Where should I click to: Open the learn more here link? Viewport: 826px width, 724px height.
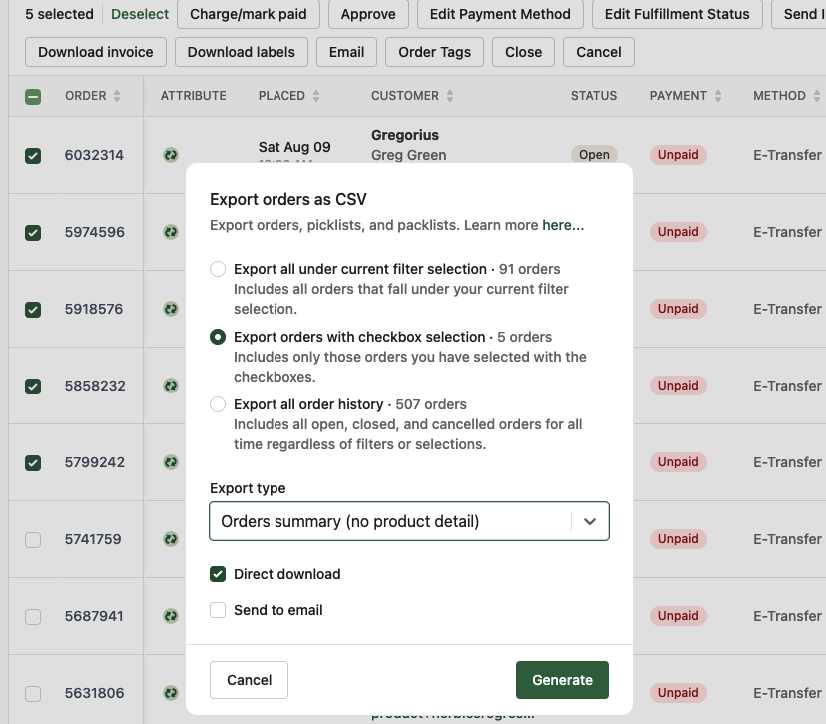(x=564, y=225)
